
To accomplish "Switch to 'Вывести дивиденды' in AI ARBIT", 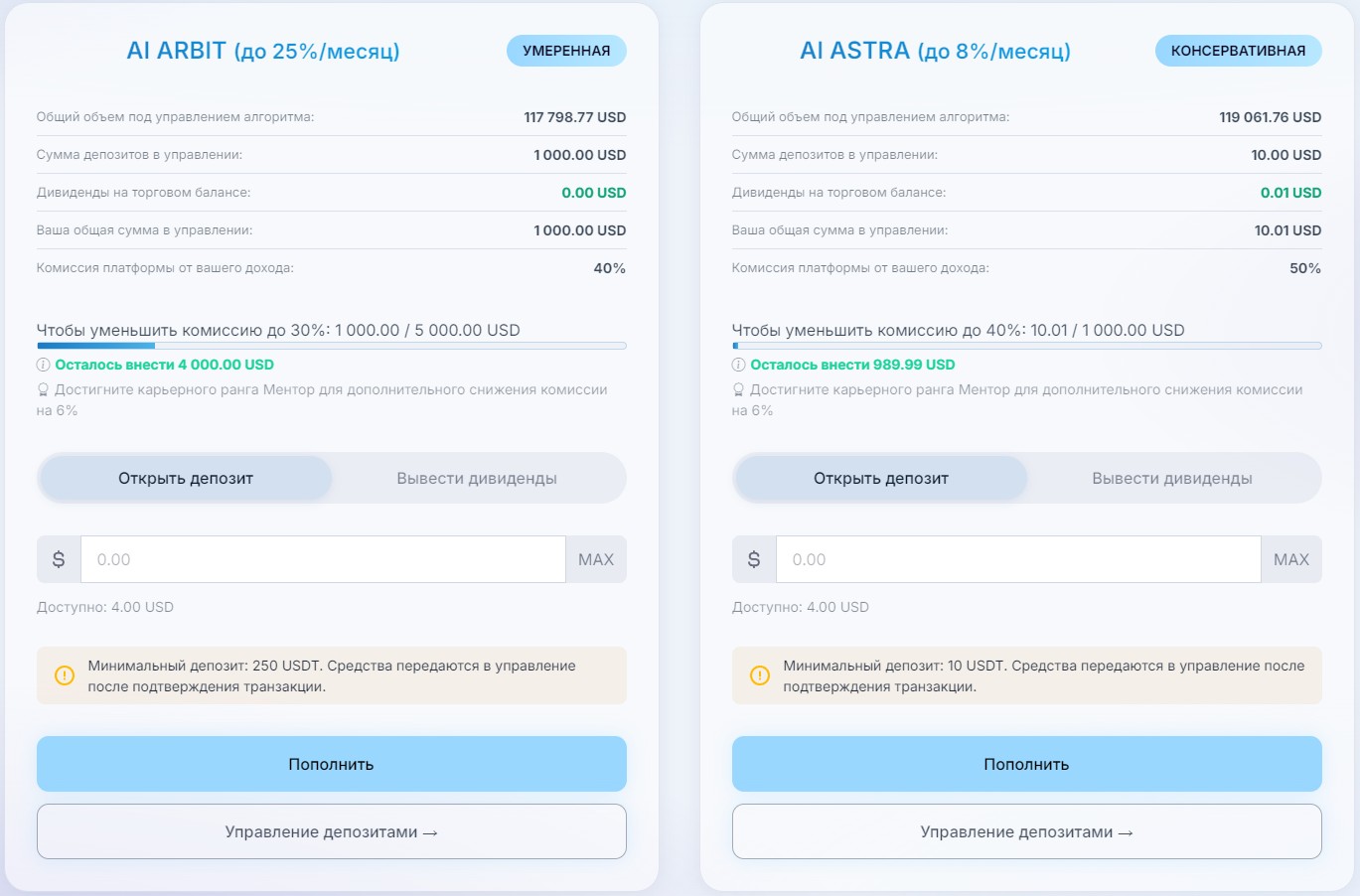I will pyautogui.click(x=477, y=478).
